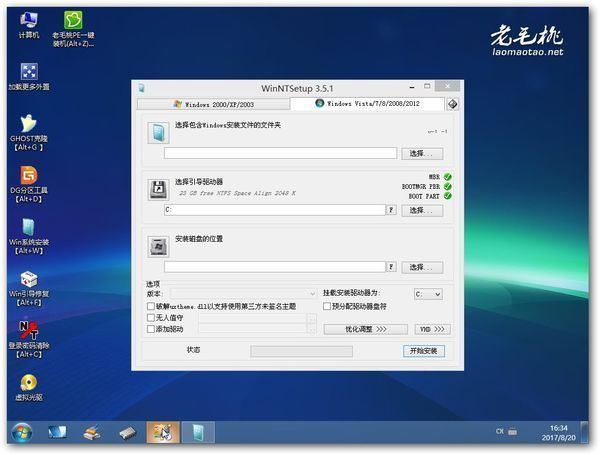Click the show desktop strip

coord(584,432)
